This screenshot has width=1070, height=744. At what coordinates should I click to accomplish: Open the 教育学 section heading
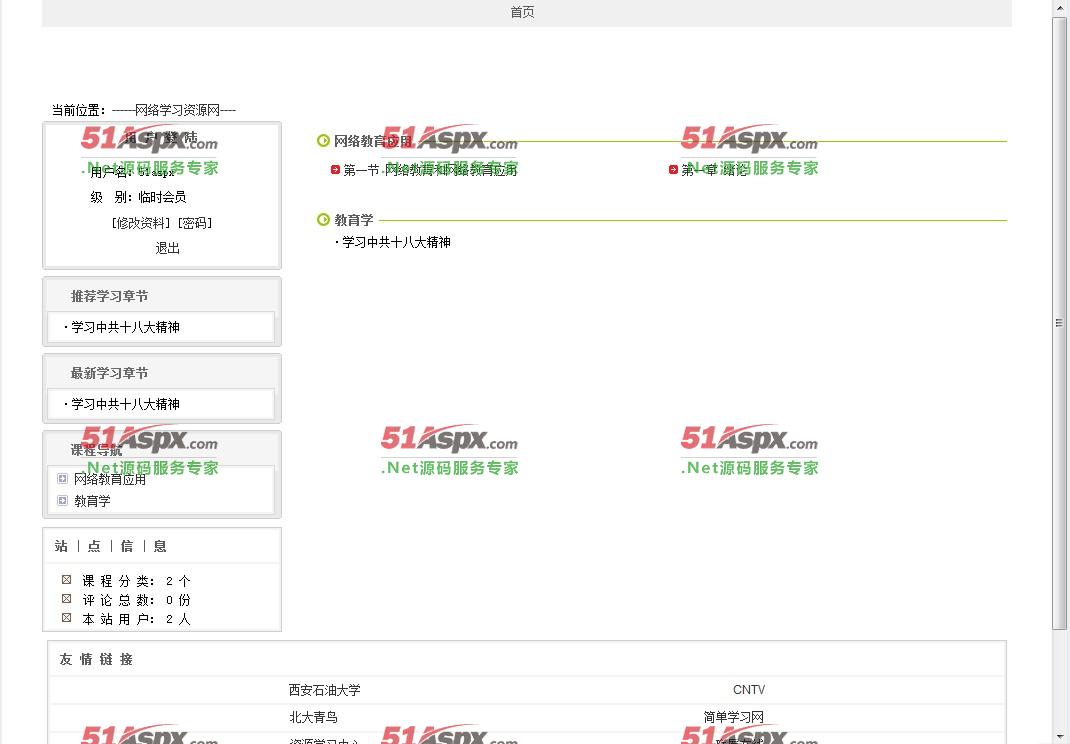353,220
